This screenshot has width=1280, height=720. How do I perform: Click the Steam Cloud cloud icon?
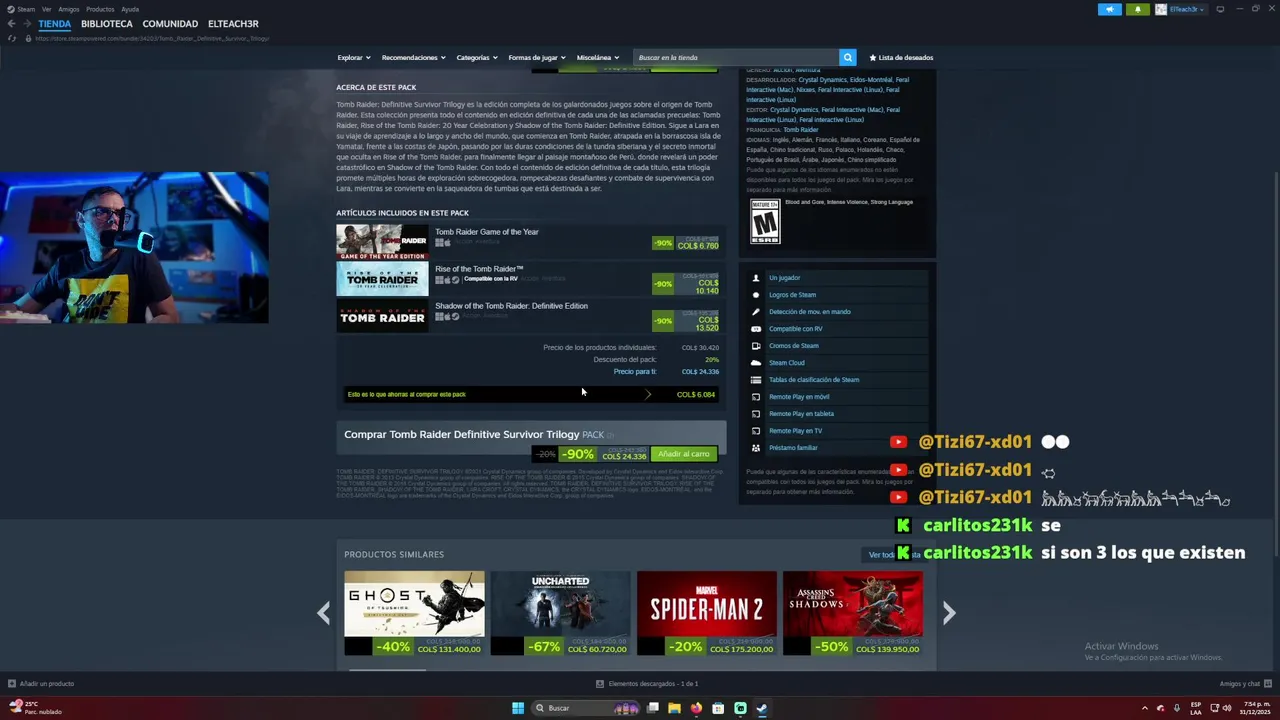pos(756,363)
